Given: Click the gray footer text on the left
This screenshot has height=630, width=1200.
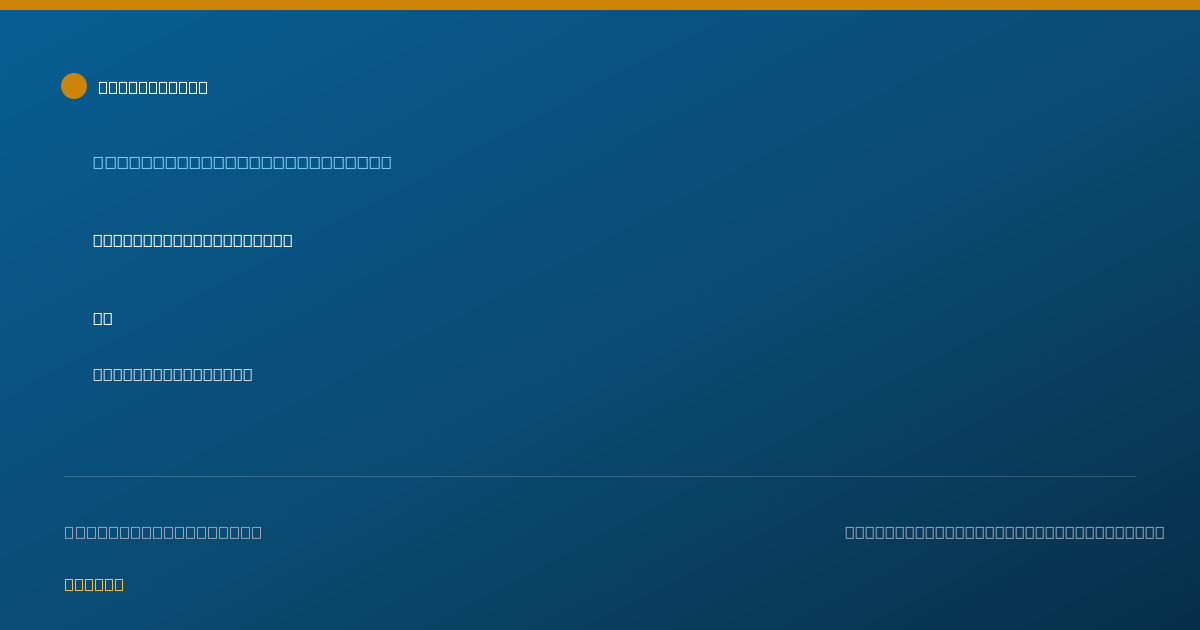Looking at the screenshot, I should (x=163, y=532).
